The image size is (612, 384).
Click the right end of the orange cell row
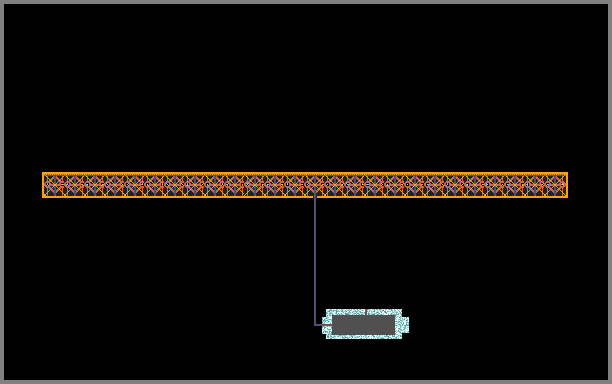(566, 185)
